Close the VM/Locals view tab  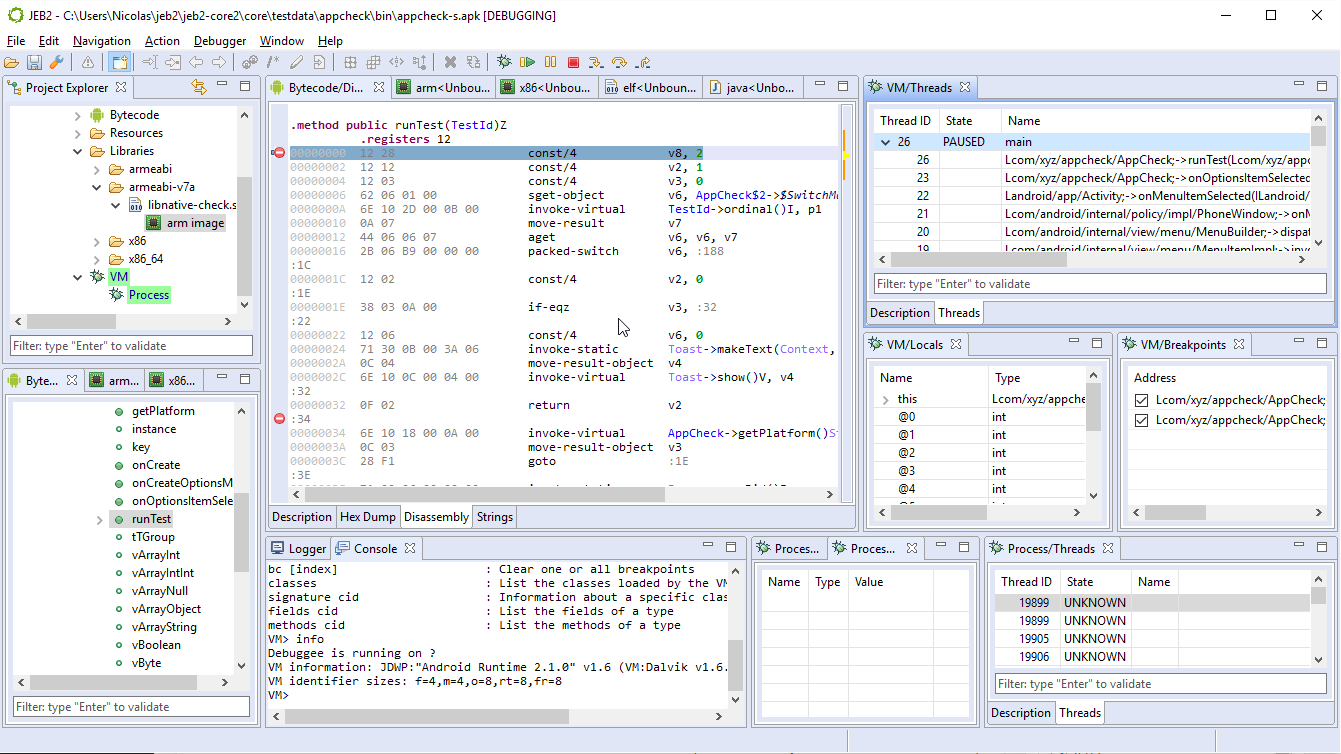(x=955, y=344)
